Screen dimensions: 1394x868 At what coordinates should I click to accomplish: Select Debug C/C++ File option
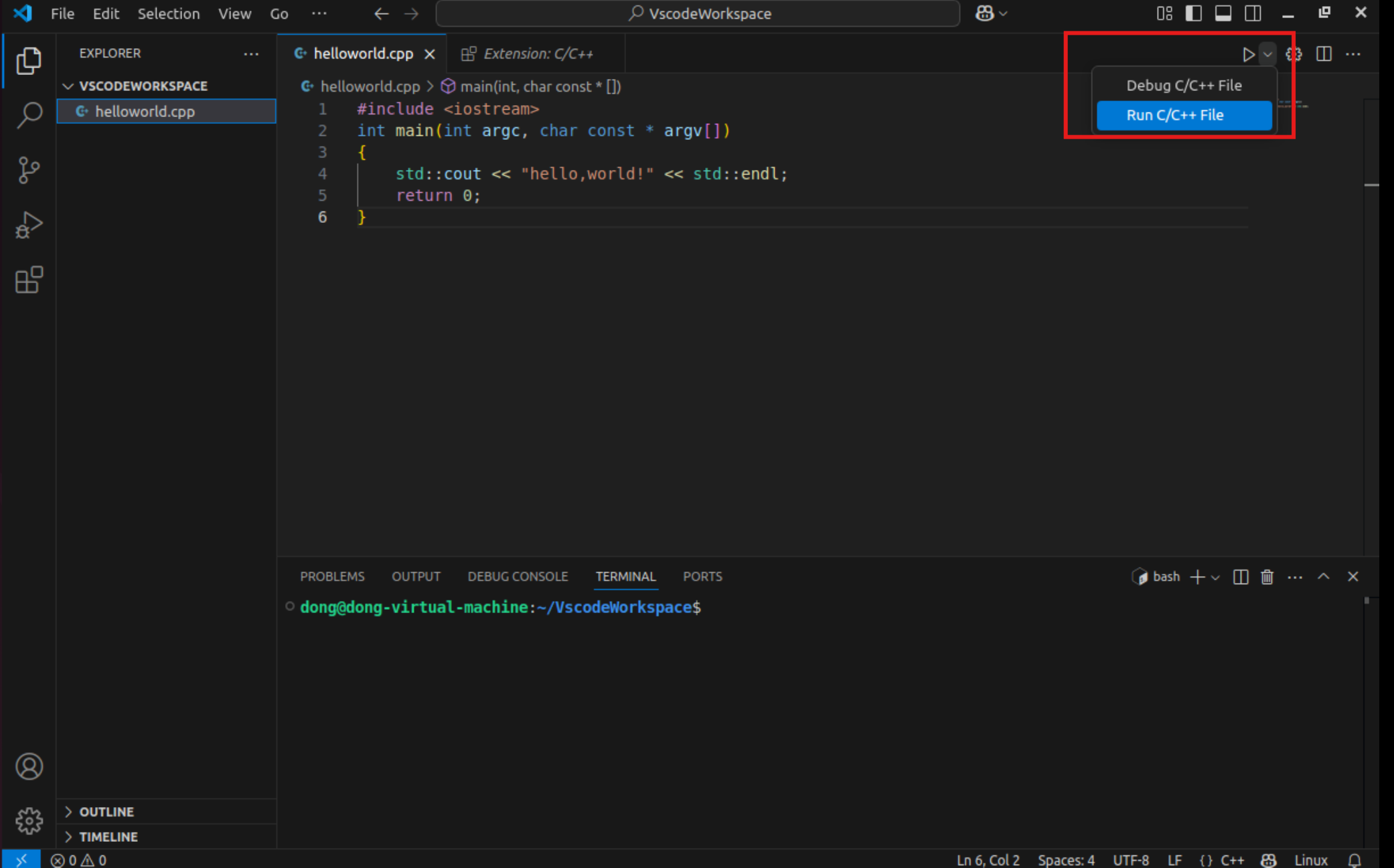point(1184,85)
